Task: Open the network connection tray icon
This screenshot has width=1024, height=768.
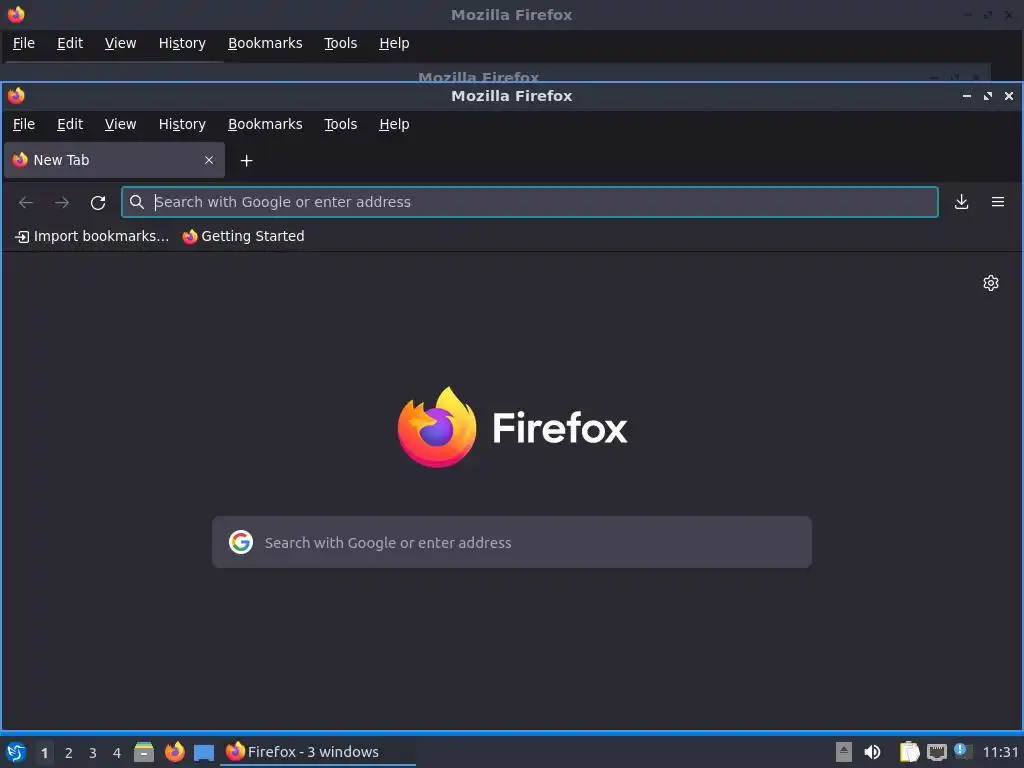Action: (x=936, y=752)
